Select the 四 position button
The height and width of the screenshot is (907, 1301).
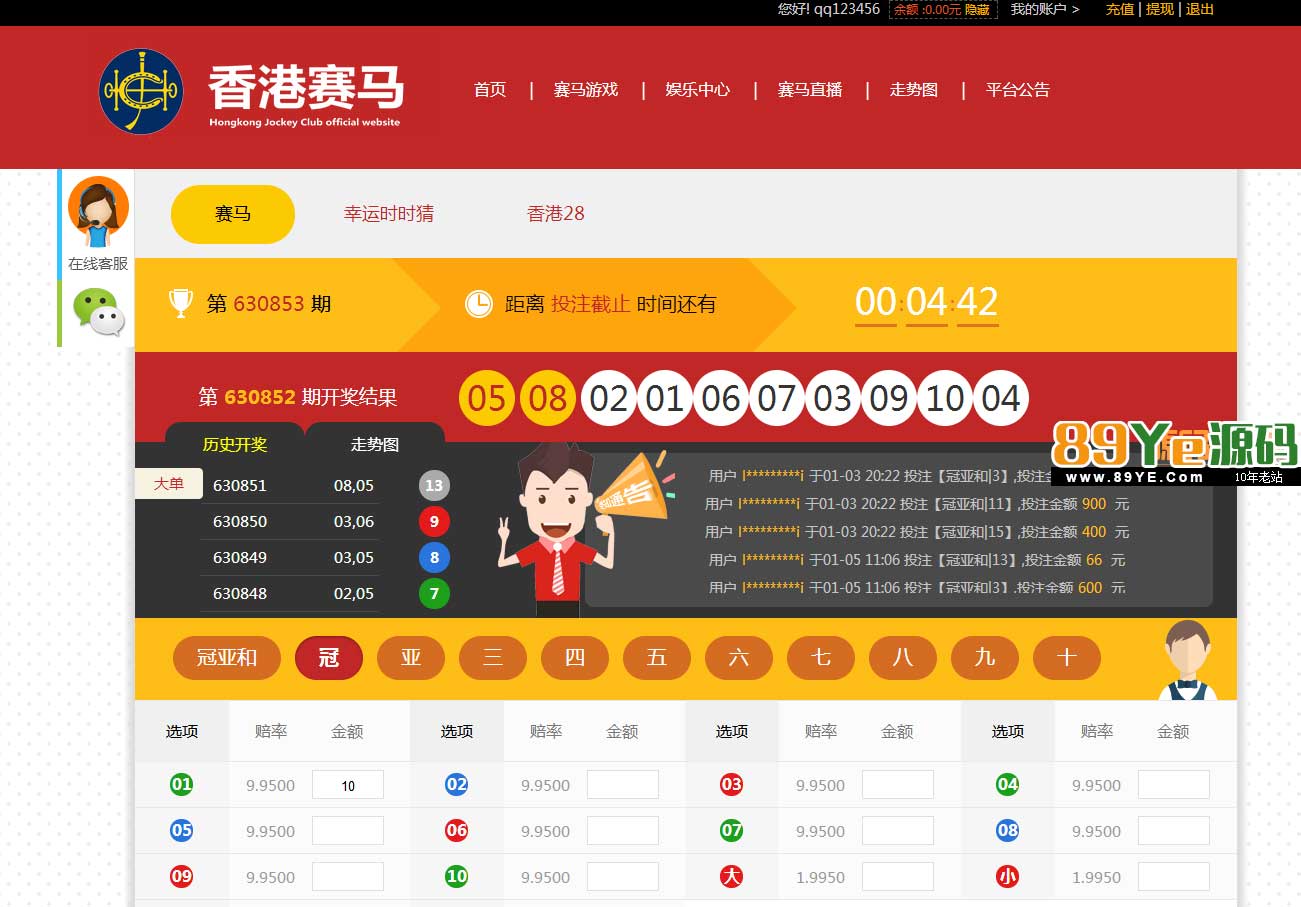(x=575, y=658)
